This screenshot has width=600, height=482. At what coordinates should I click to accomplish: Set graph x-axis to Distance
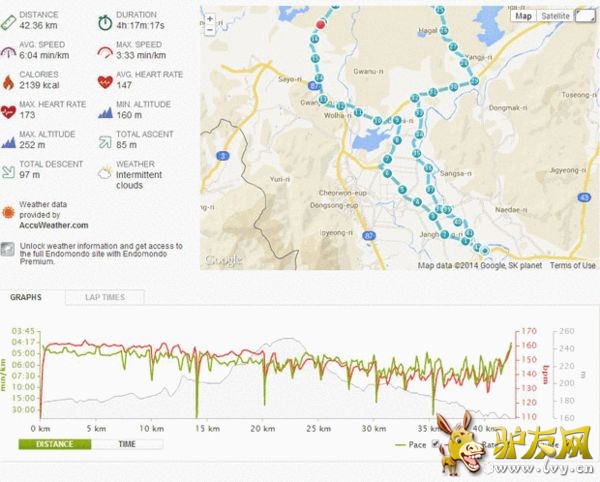(x=54, y=444)
